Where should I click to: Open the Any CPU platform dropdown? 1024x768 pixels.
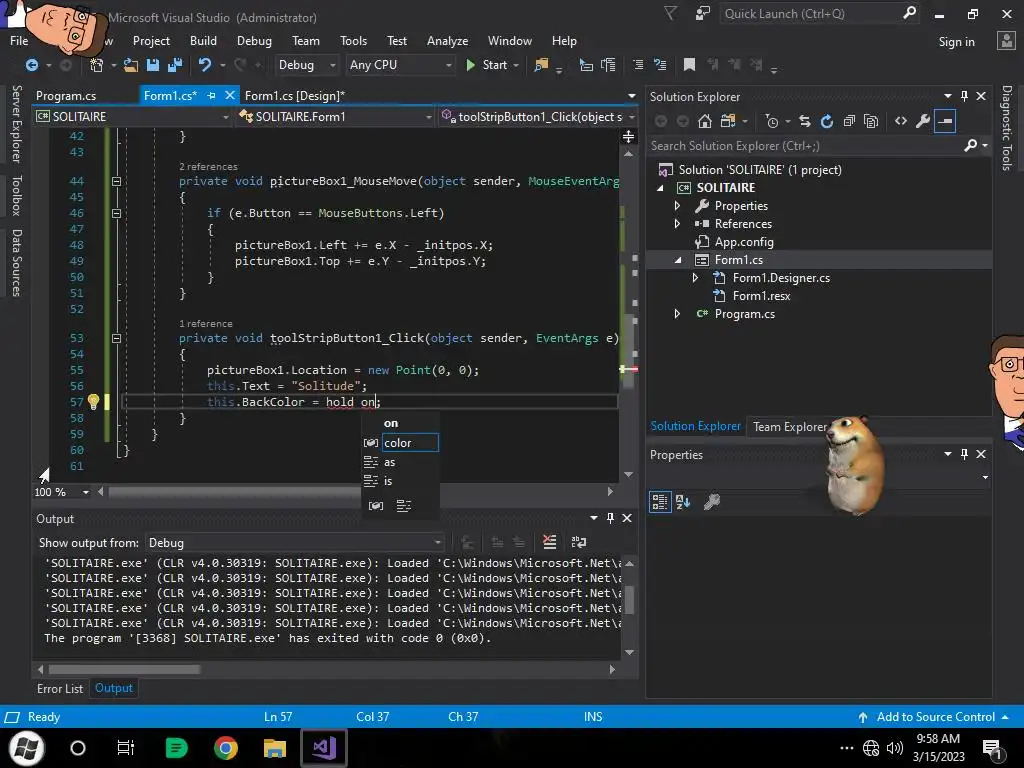400,65
